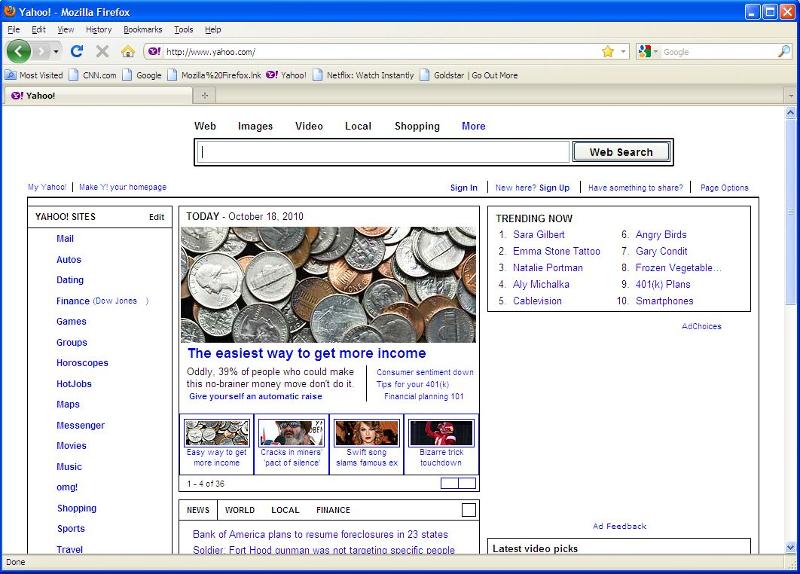
Task: Click the Yahoo web search text box
Action: [x=383, y=152]
